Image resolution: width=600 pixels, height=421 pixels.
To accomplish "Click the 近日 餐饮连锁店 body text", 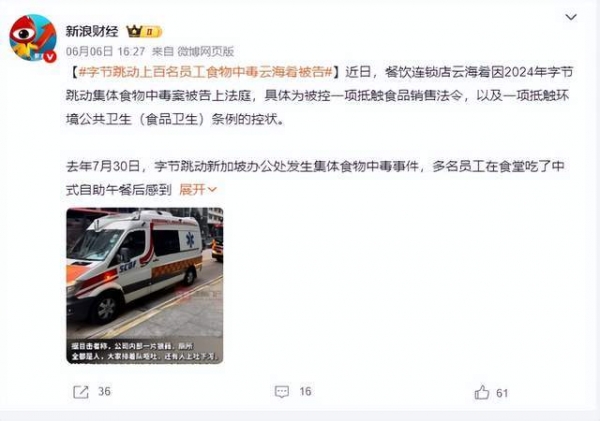I will click(x=320, y=96).
